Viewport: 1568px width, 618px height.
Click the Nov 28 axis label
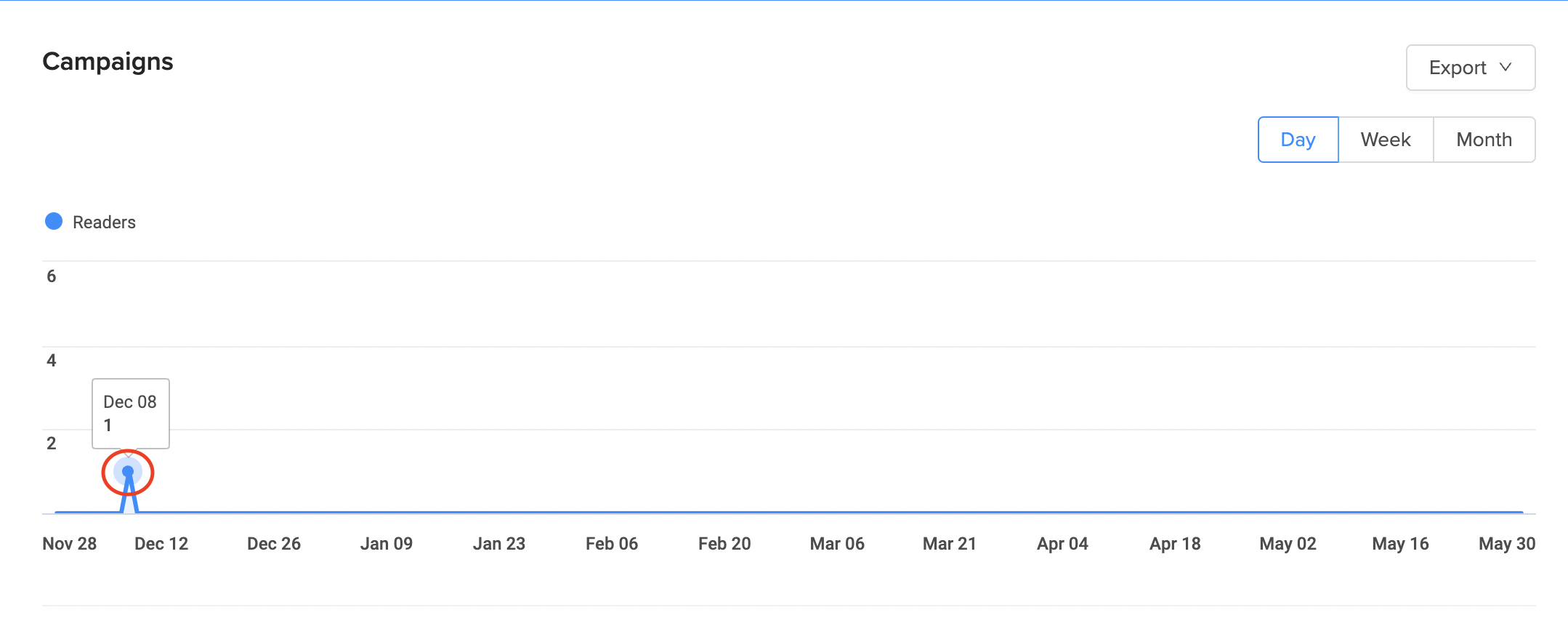(70, 544)
